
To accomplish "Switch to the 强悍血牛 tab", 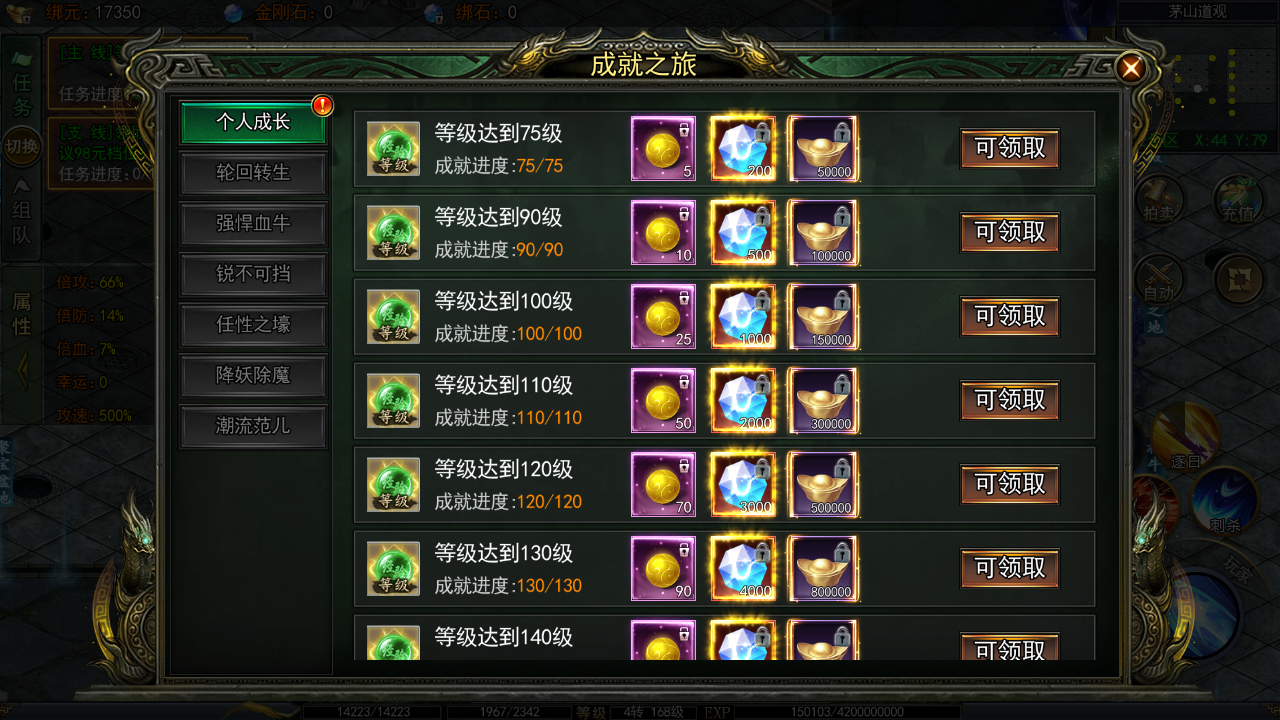I will click(x=253, y=224).
